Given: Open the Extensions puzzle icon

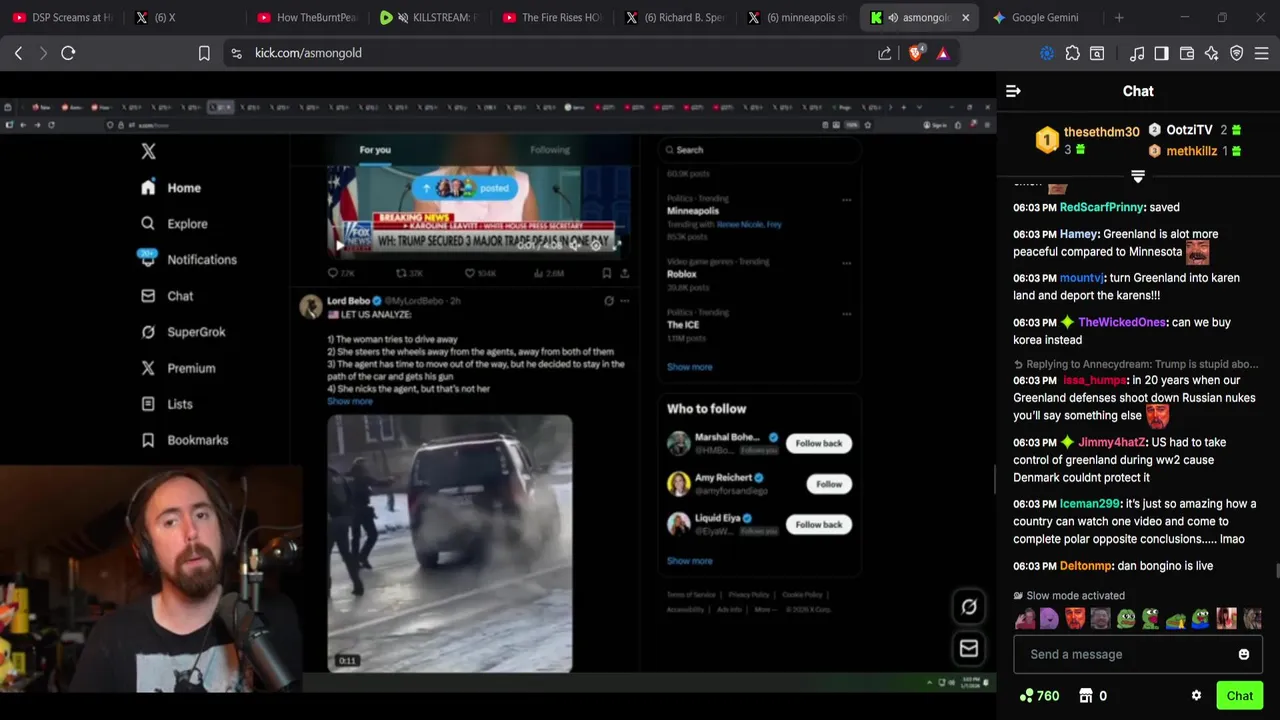Looking at the screenshot, I should (x=1072, y=53).
